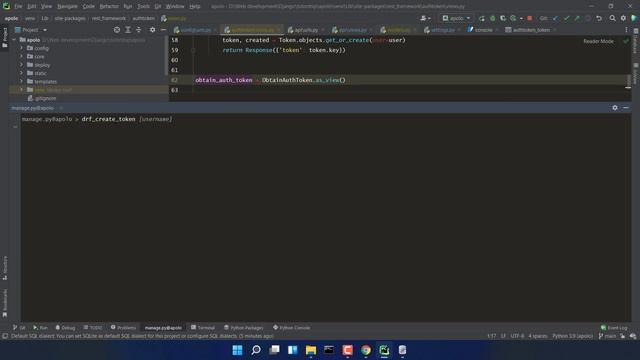Open the Window menu
The height and width of the screenshot is (360, 640).
pyautogui.click(x=175, y=7)
